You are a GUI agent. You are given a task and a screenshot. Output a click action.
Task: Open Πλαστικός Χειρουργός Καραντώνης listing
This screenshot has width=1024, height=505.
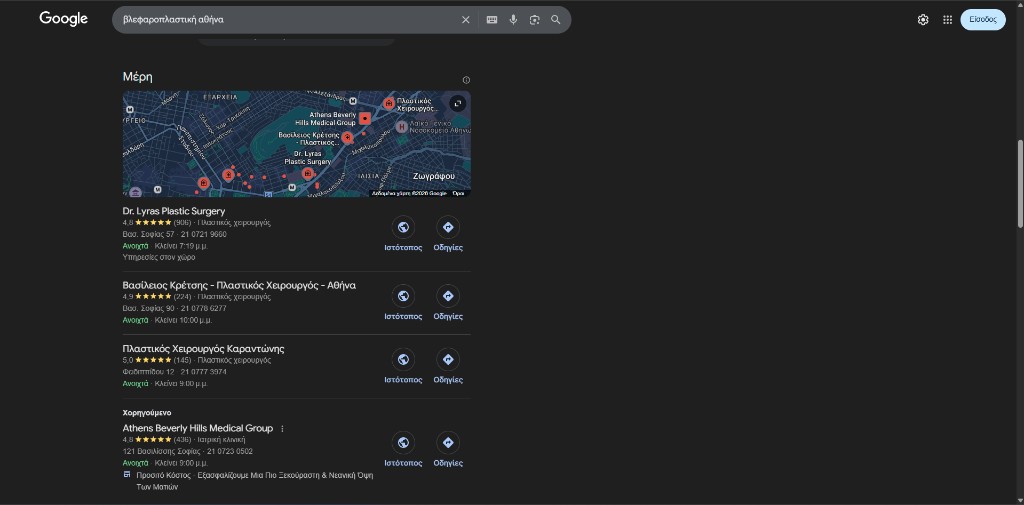[203, 349]
